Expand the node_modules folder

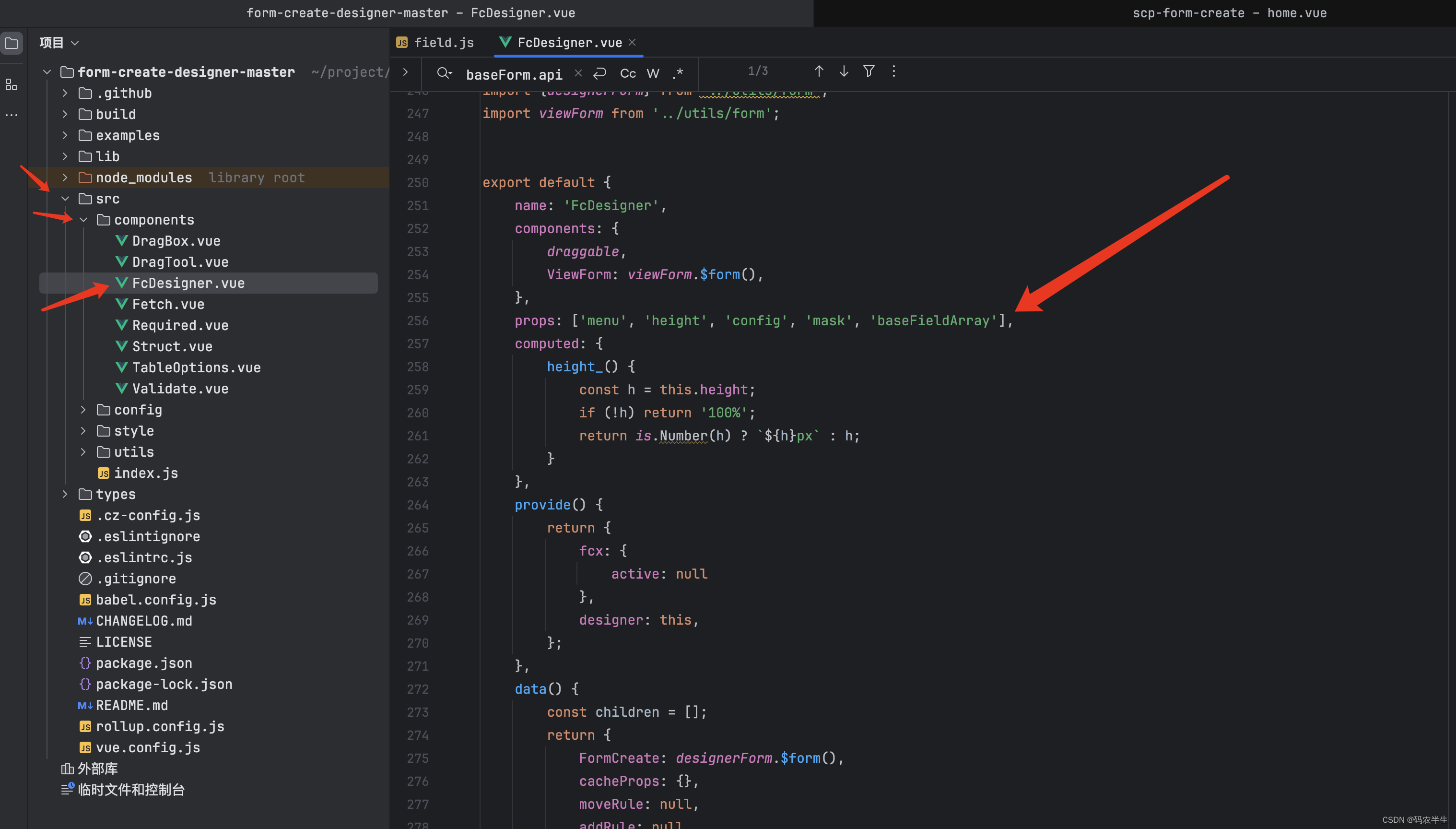[65, 178]
